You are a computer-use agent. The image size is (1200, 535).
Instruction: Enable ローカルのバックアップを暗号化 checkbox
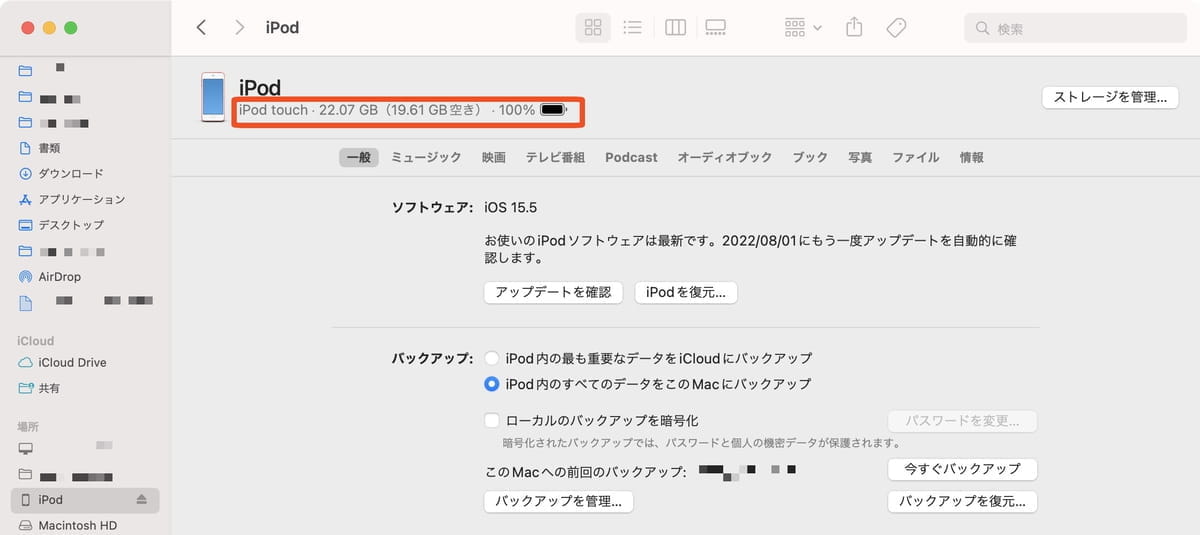[x=491, y=421]
